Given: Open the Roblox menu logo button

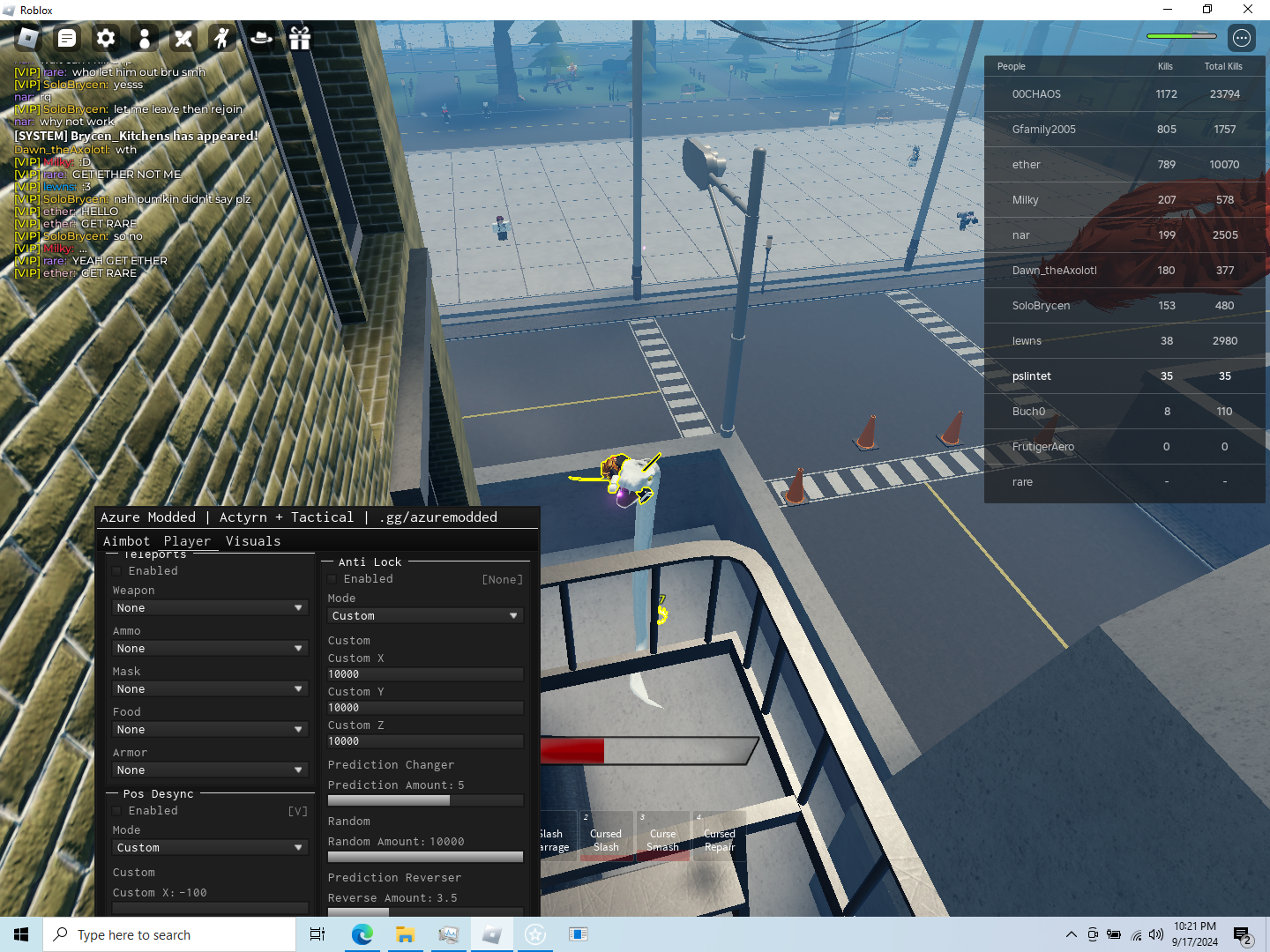Looking at the screenshot, I should tap(28, 38).
